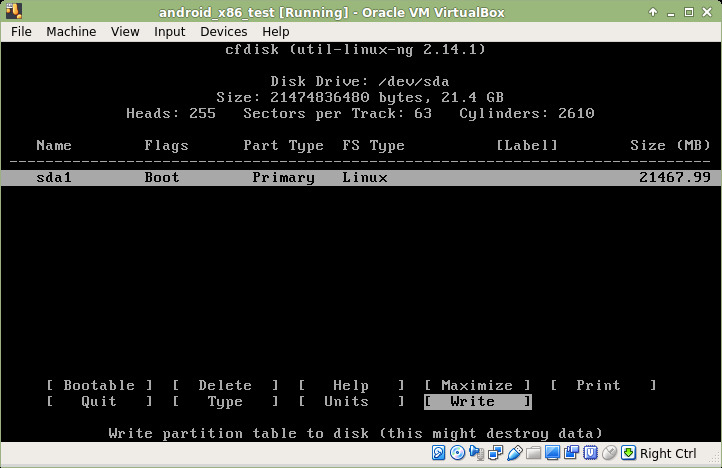The height and width of the screenshot is (468, 722).
Task: Select the Bootable option in cfdisk
Action: [99, 385]
